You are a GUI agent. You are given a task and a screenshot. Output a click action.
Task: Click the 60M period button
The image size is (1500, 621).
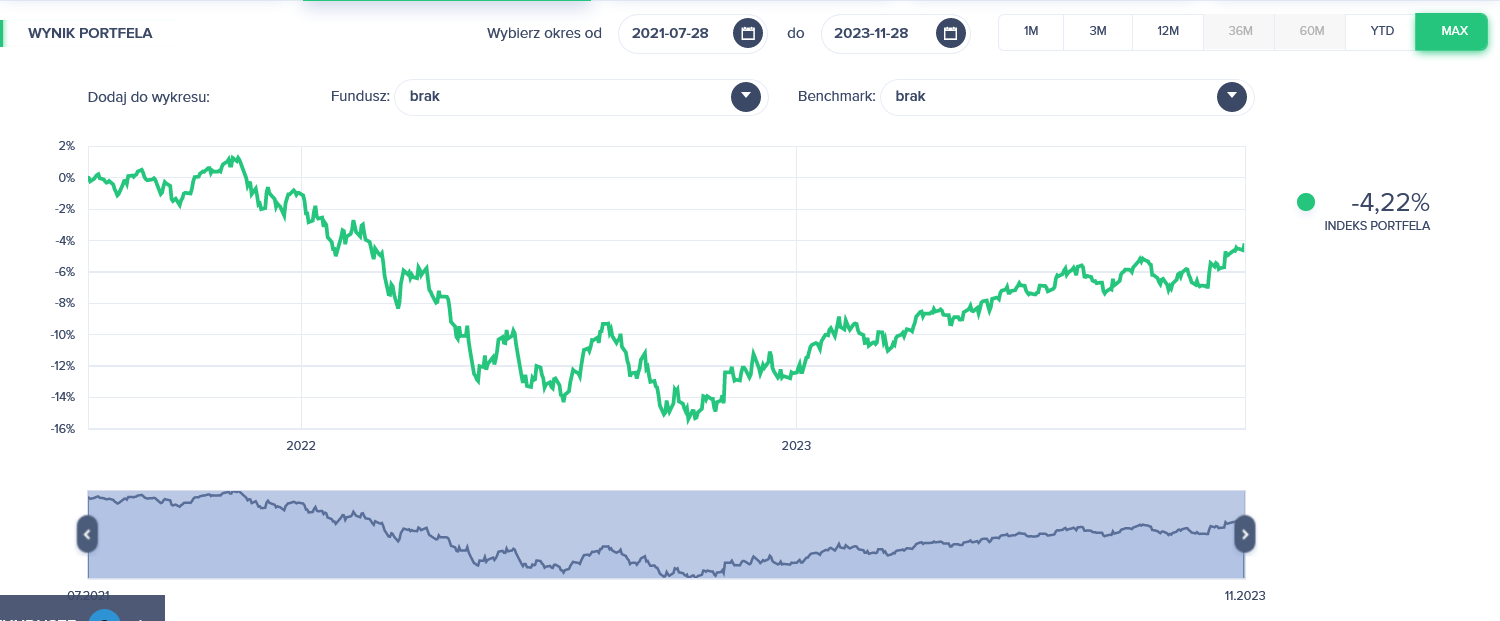(x=1312, y=31)
